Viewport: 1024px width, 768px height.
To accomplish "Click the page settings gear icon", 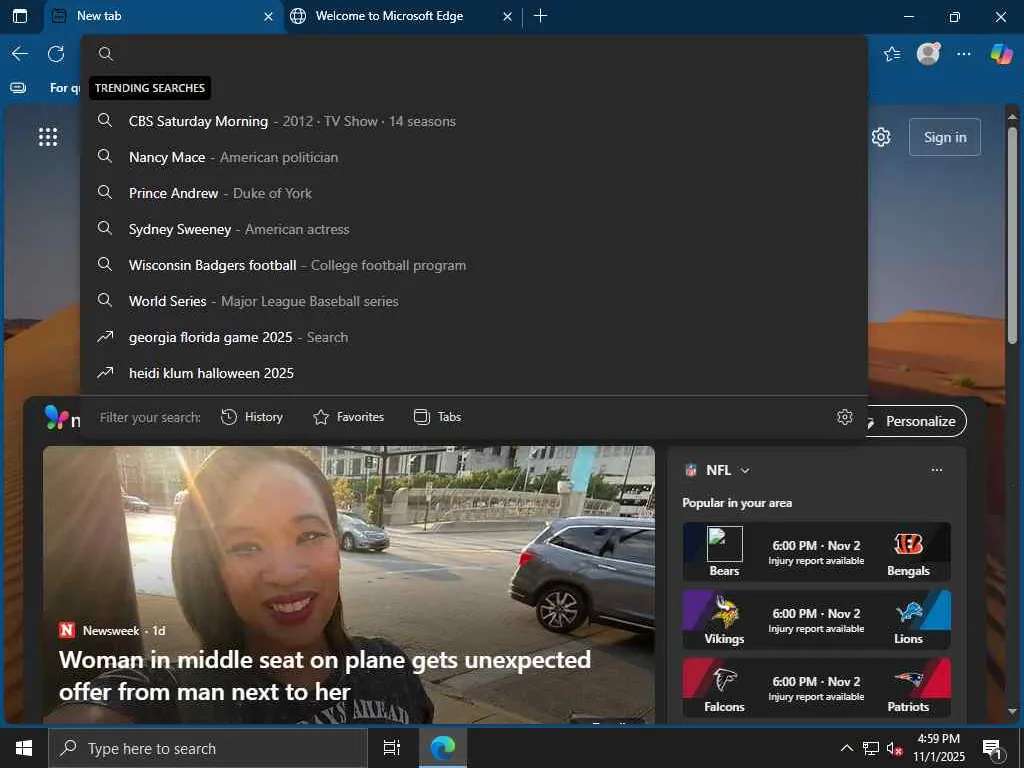I will [881, 137].
